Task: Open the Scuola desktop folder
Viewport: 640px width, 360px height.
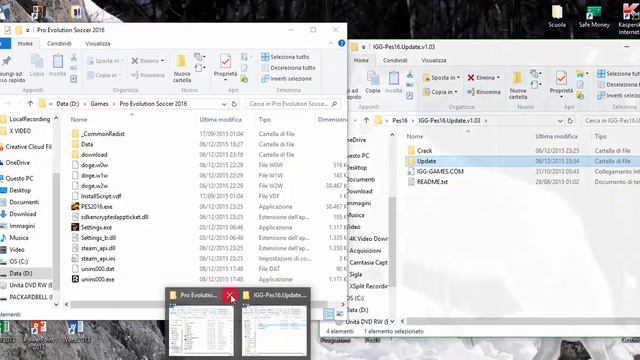Action: point(557,16)
